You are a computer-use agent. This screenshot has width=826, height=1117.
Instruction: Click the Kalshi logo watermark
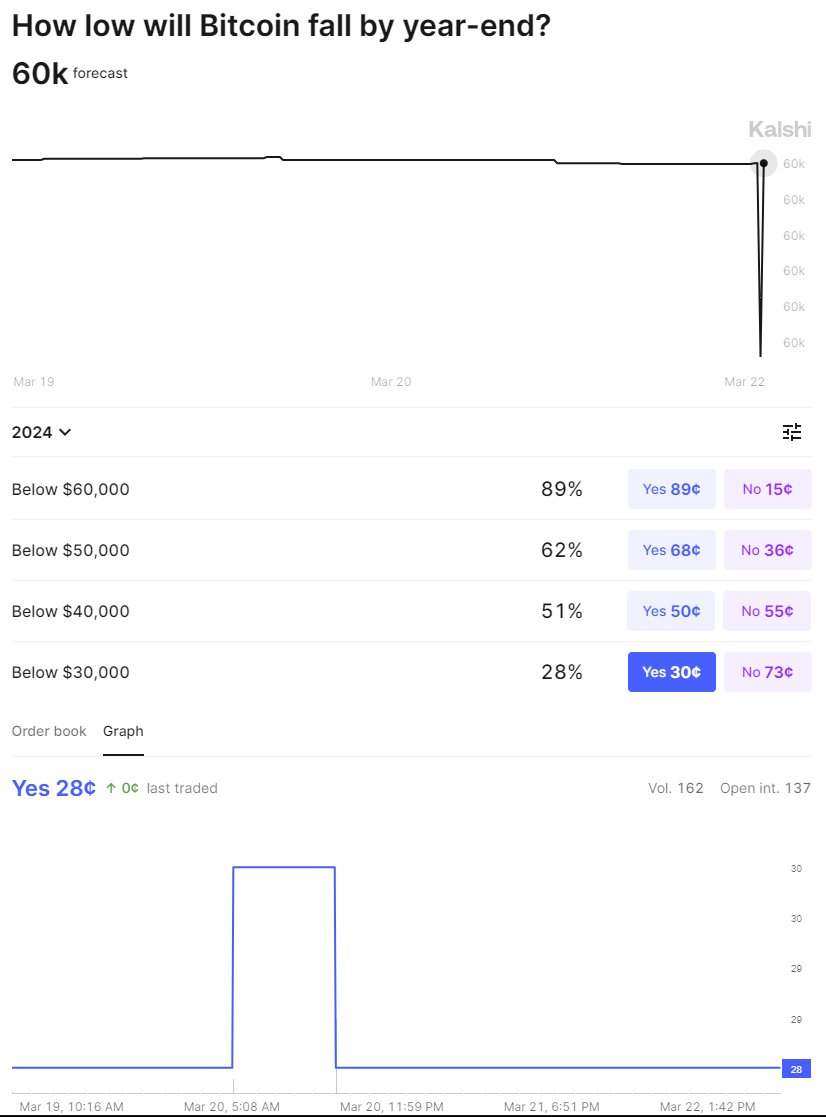(x=780, y=129)
